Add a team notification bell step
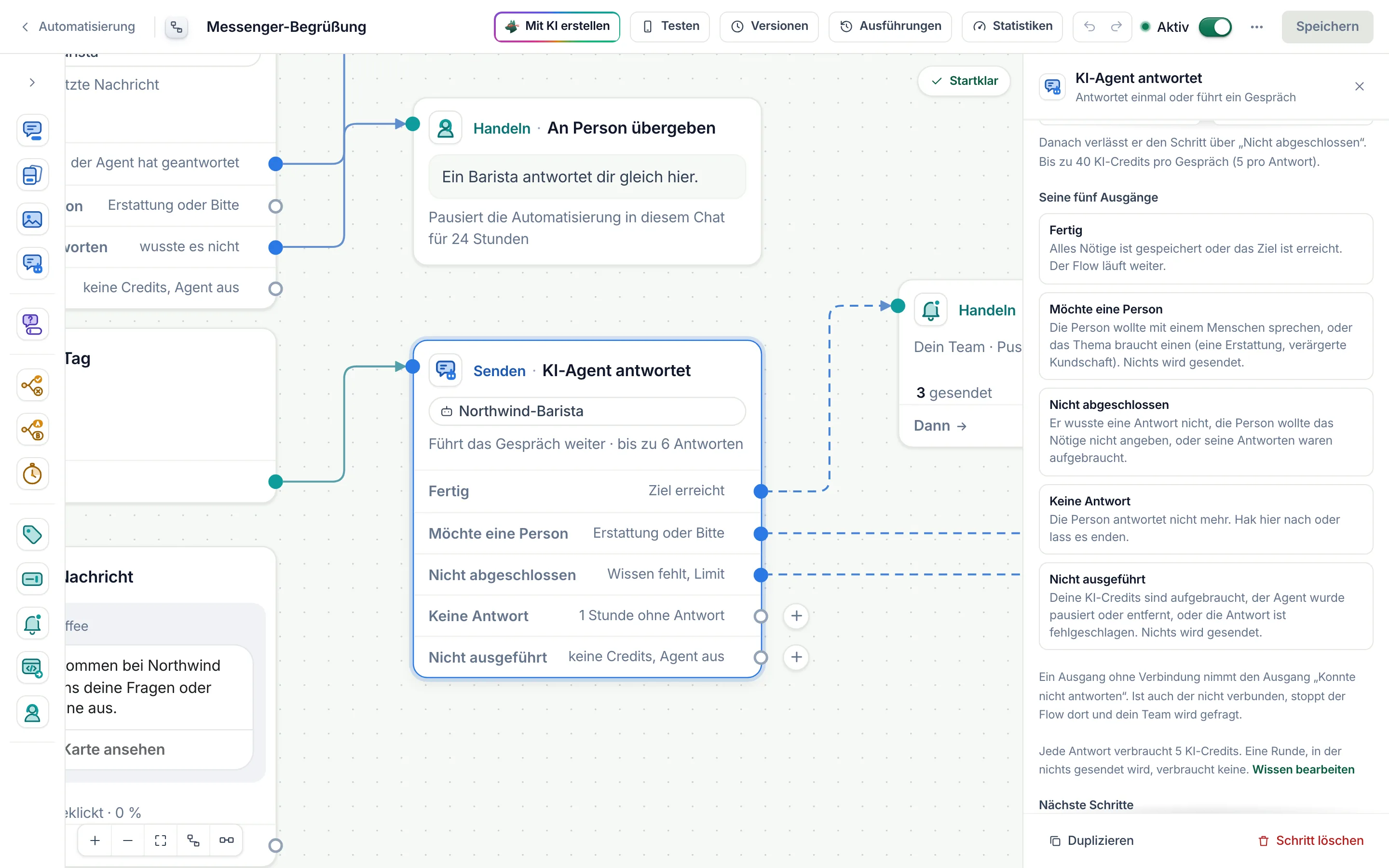Image resolution: width=1389 pixels, height=868 pixels. [32, 624]
